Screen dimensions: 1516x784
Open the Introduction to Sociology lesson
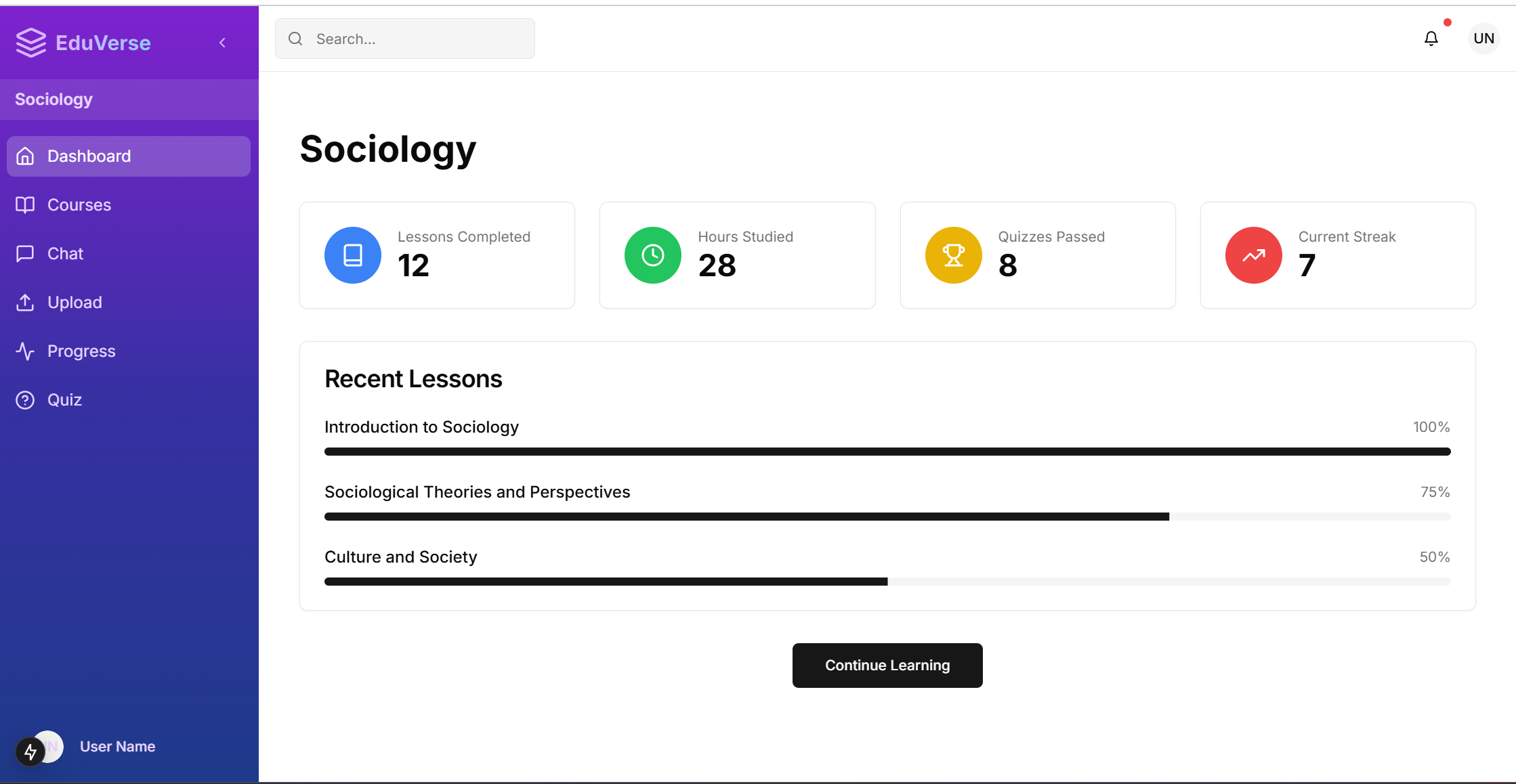421,427
